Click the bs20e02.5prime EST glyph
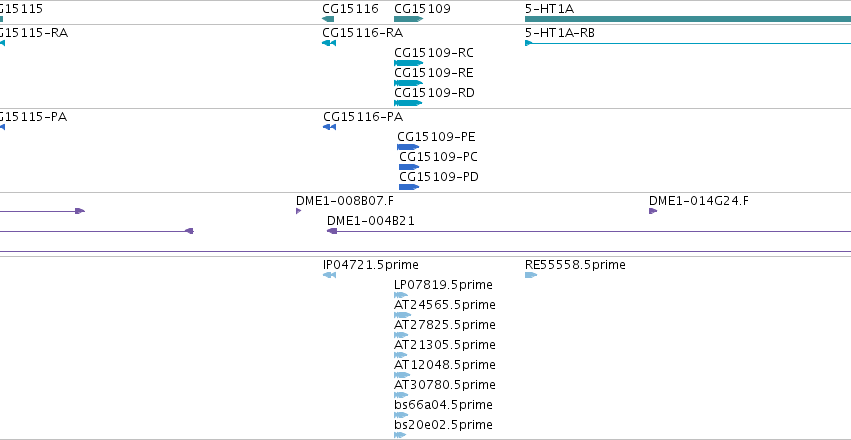Image resolution: width=851 pixels, height=440 pixels. [x=400, y=435]
